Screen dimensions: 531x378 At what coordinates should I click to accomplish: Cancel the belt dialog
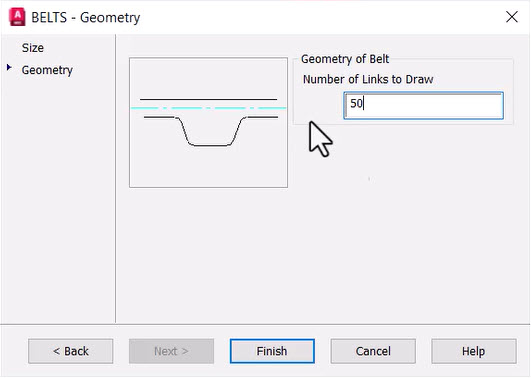373,351
